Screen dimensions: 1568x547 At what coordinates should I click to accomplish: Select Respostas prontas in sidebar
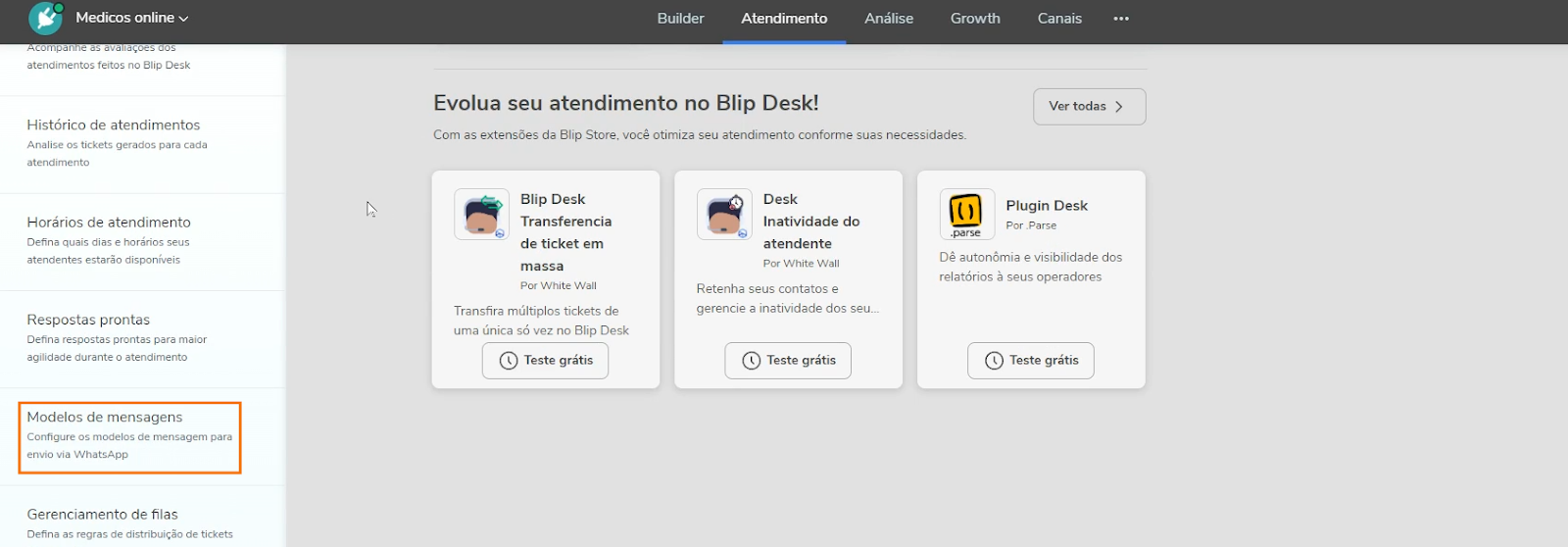[142, 338]
